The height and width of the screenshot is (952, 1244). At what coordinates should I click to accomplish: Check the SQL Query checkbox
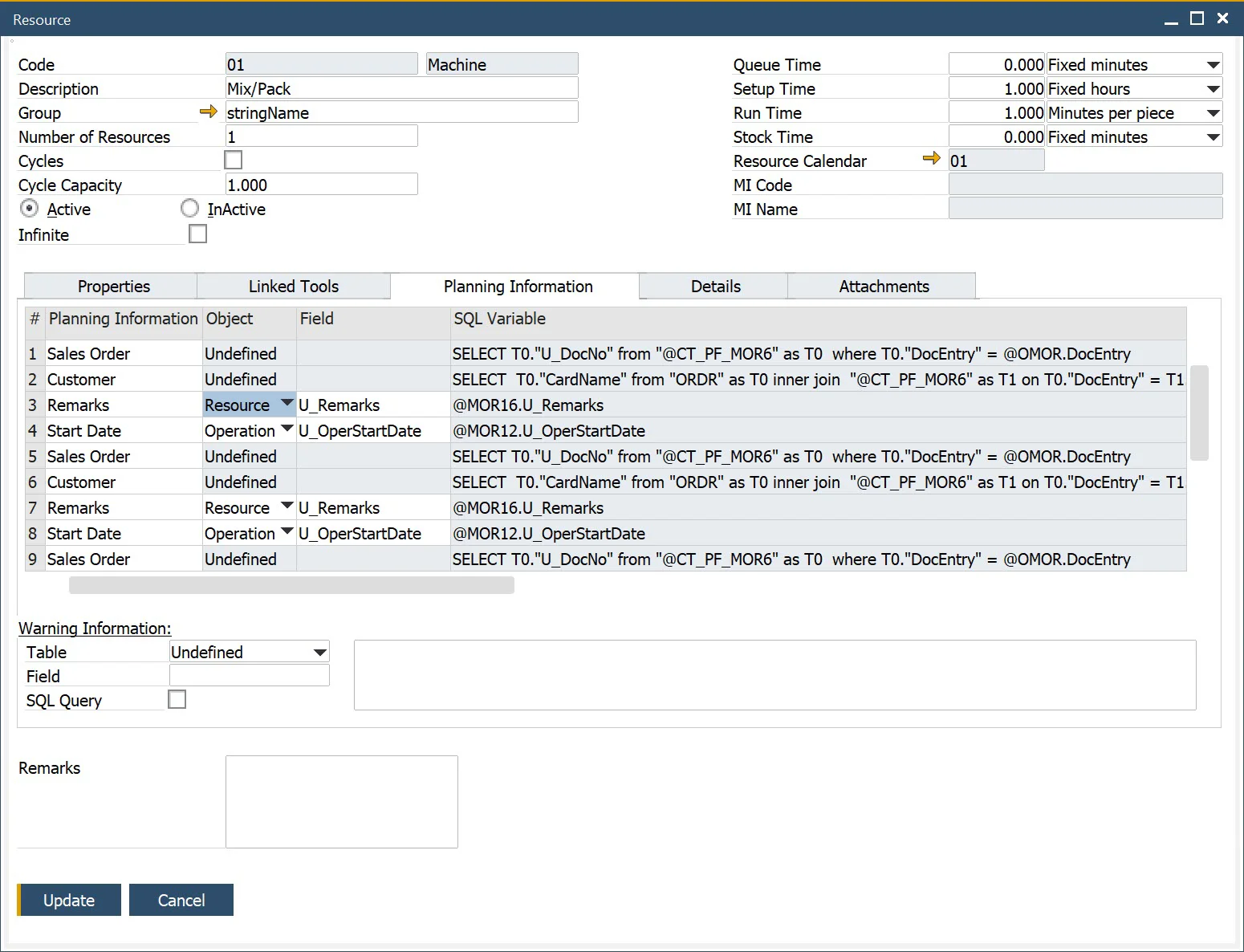pyautogui.click(x=177, y=698)
